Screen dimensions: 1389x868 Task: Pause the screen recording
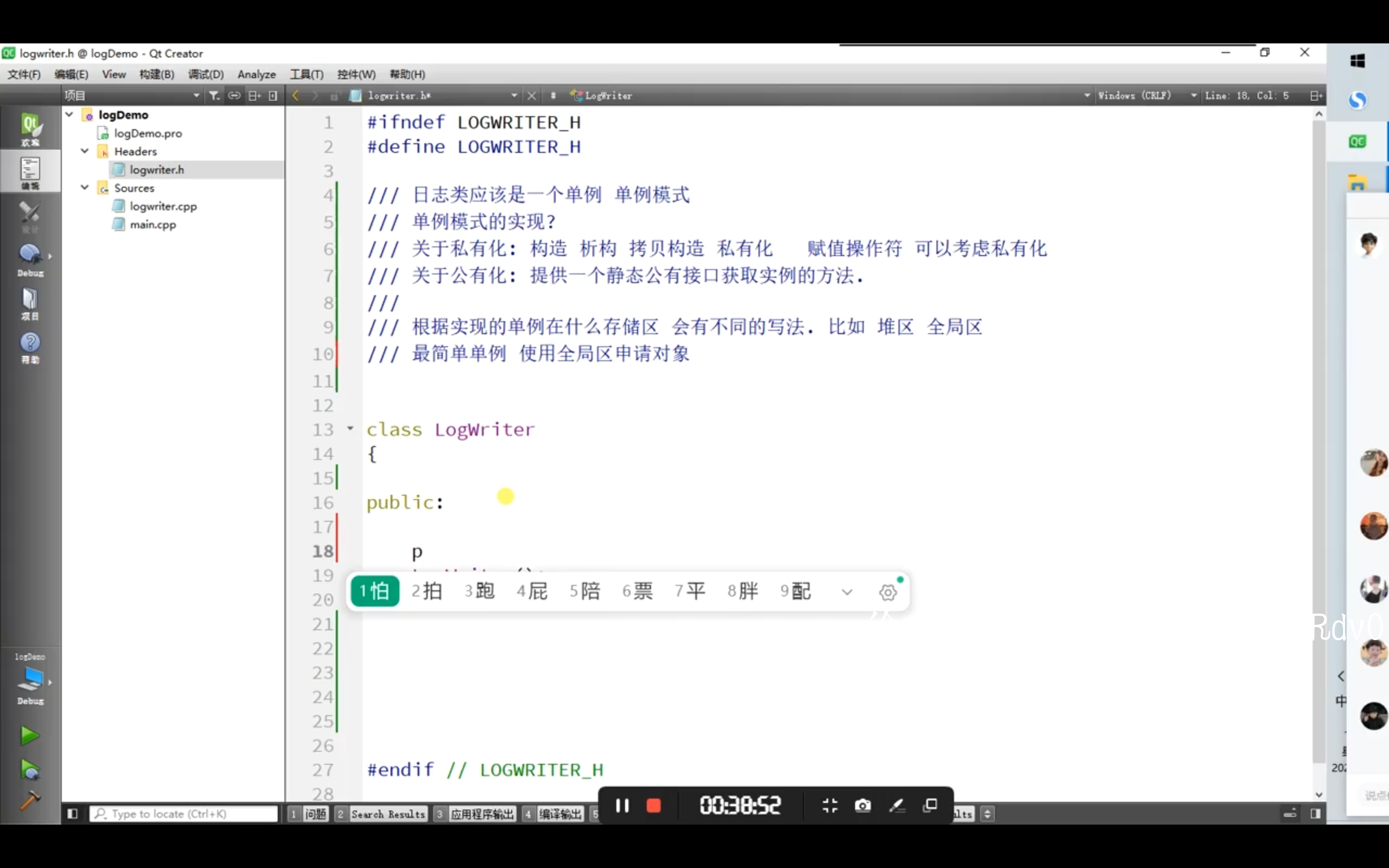coord(622,806)
